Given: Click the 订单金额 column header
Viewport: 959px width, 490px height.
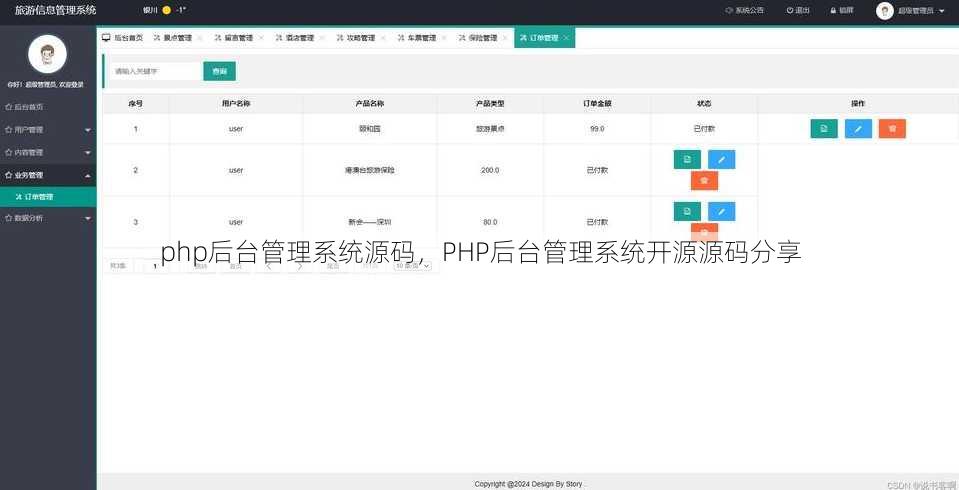Looking at the screenshot, I should (x=597, y=104).
